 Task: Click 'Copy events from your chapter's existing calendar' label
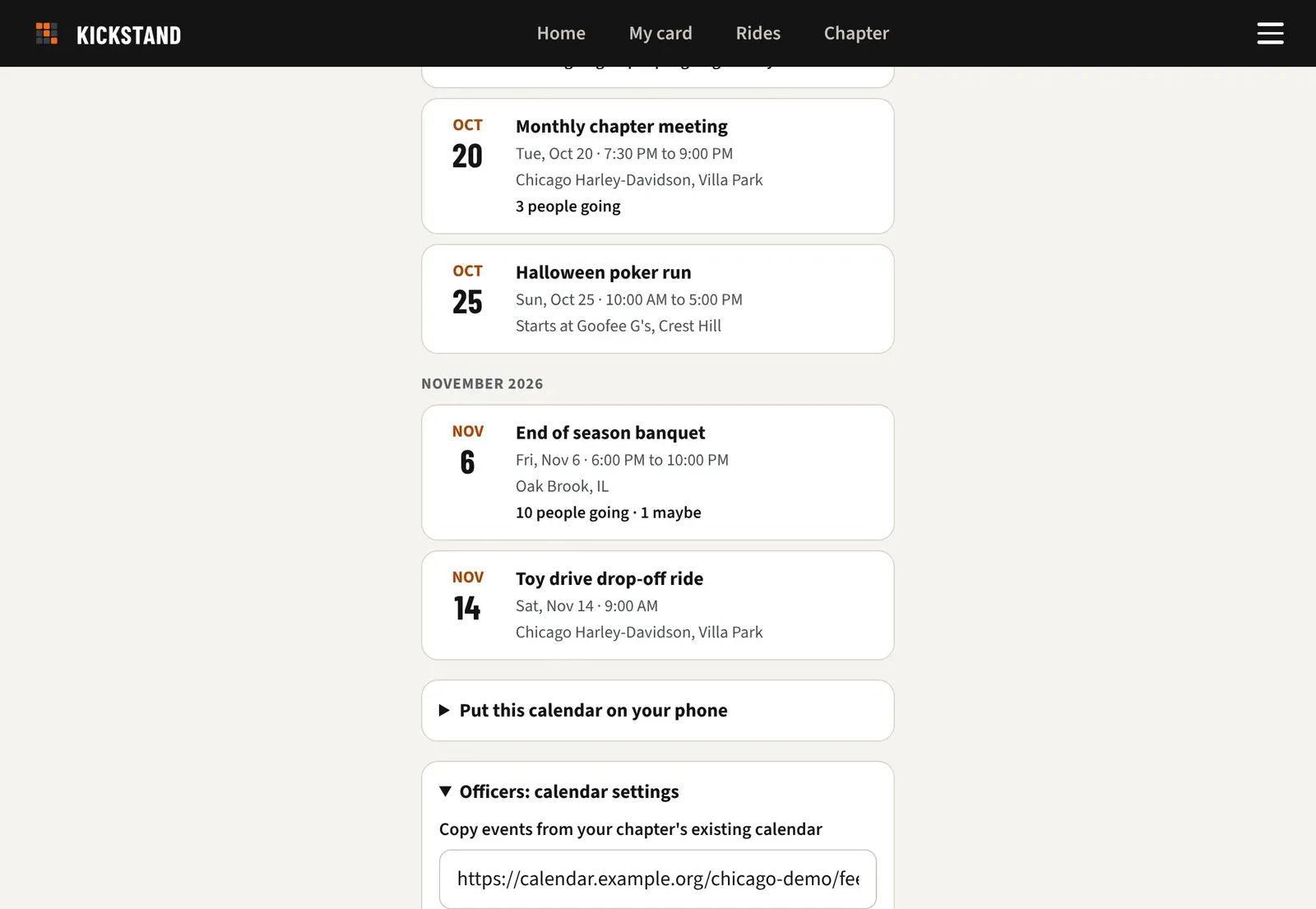click(631, 829)
